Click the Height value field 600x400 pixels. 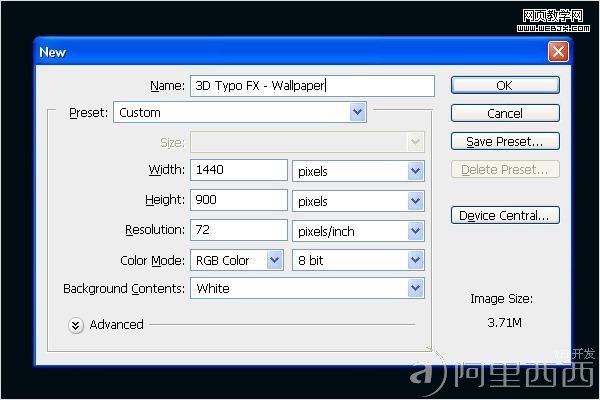point(239,200)
